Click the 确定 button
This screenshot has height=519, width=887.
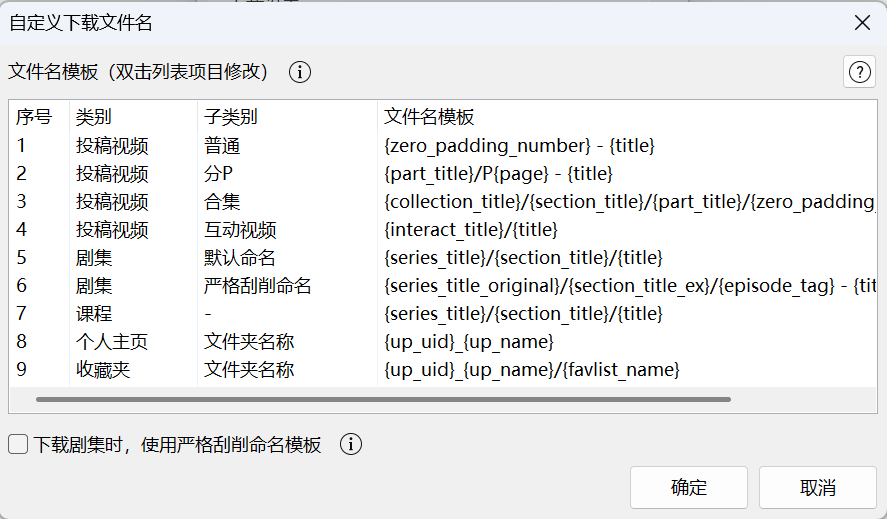pyautogui.click(x=689, y=488)
